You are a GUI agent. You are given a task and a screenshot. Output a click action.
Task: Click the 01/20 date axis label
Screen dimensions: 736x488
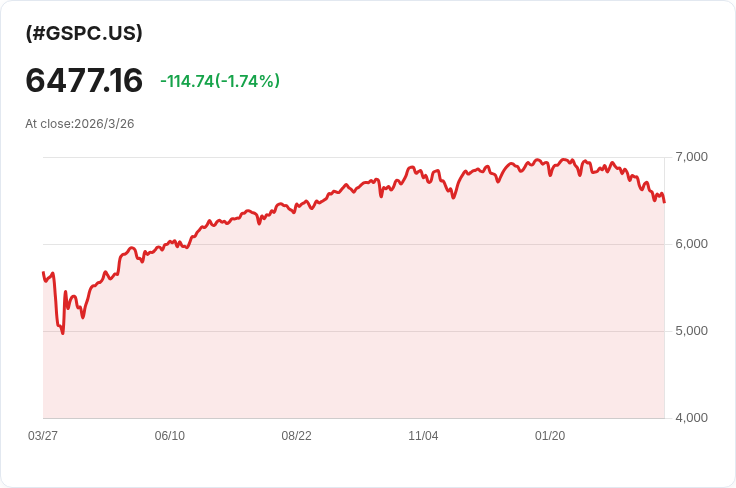pyautogui.click(x=550, y=436)
